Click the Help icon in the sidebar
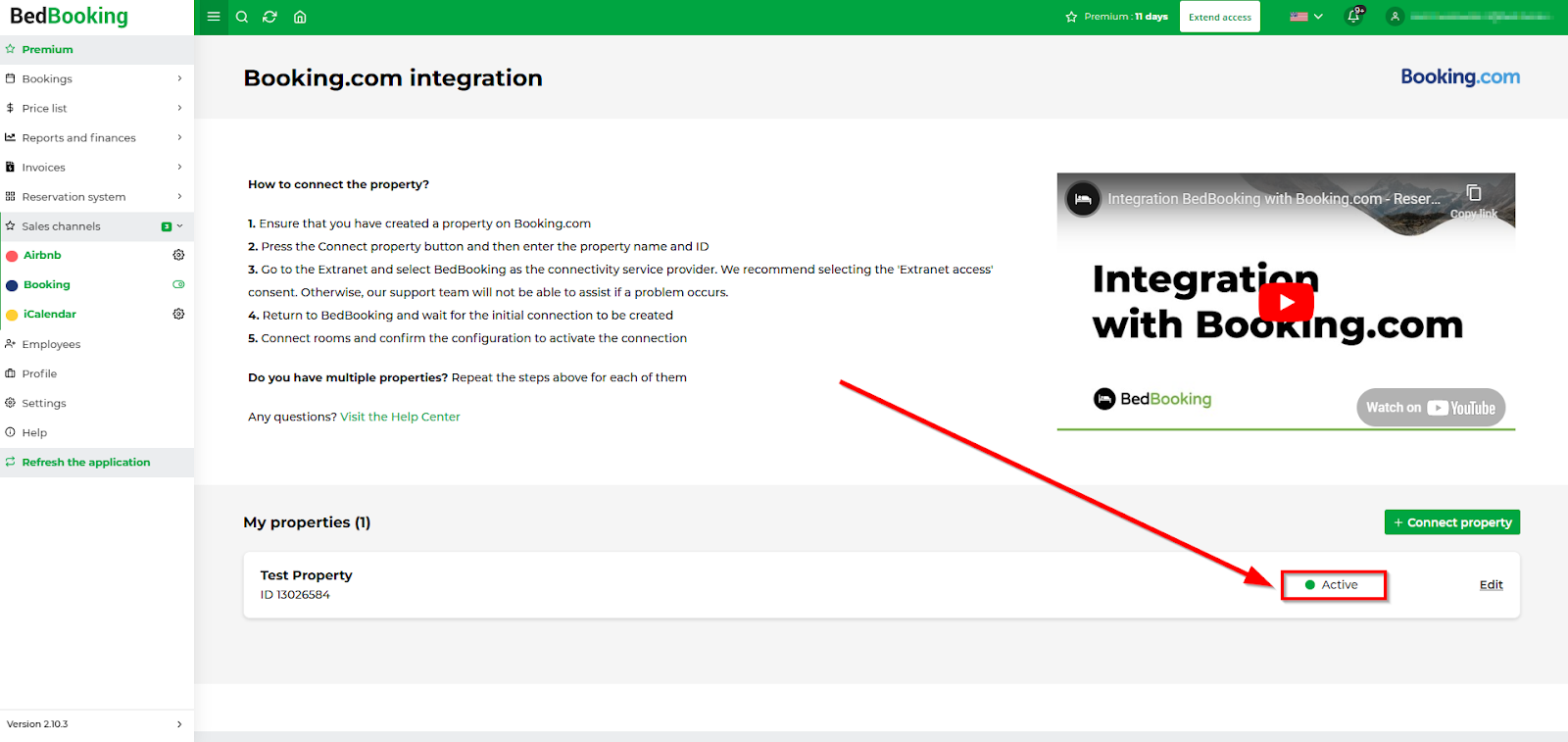 tap(10, 432)
